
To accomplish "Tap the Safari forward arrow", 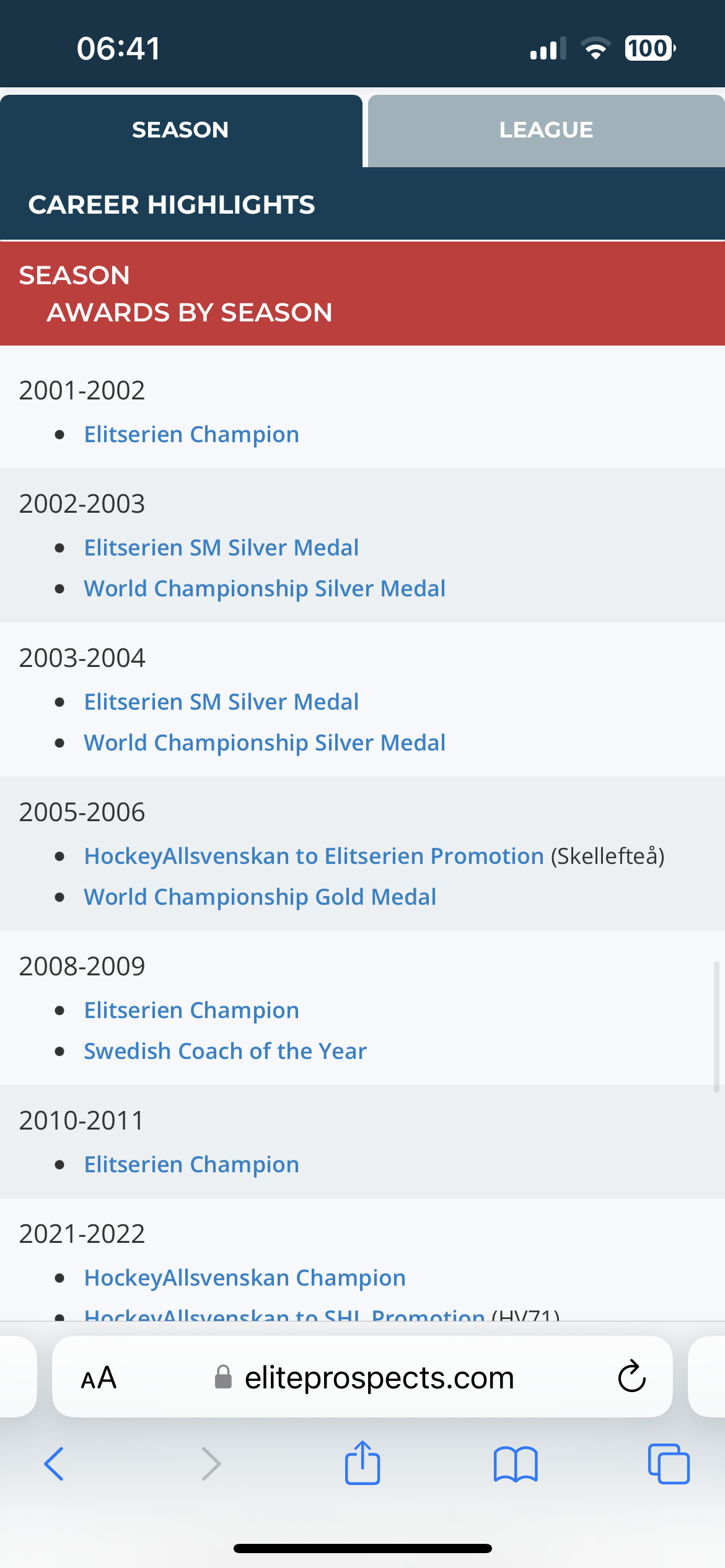I will coord(211,1464).
